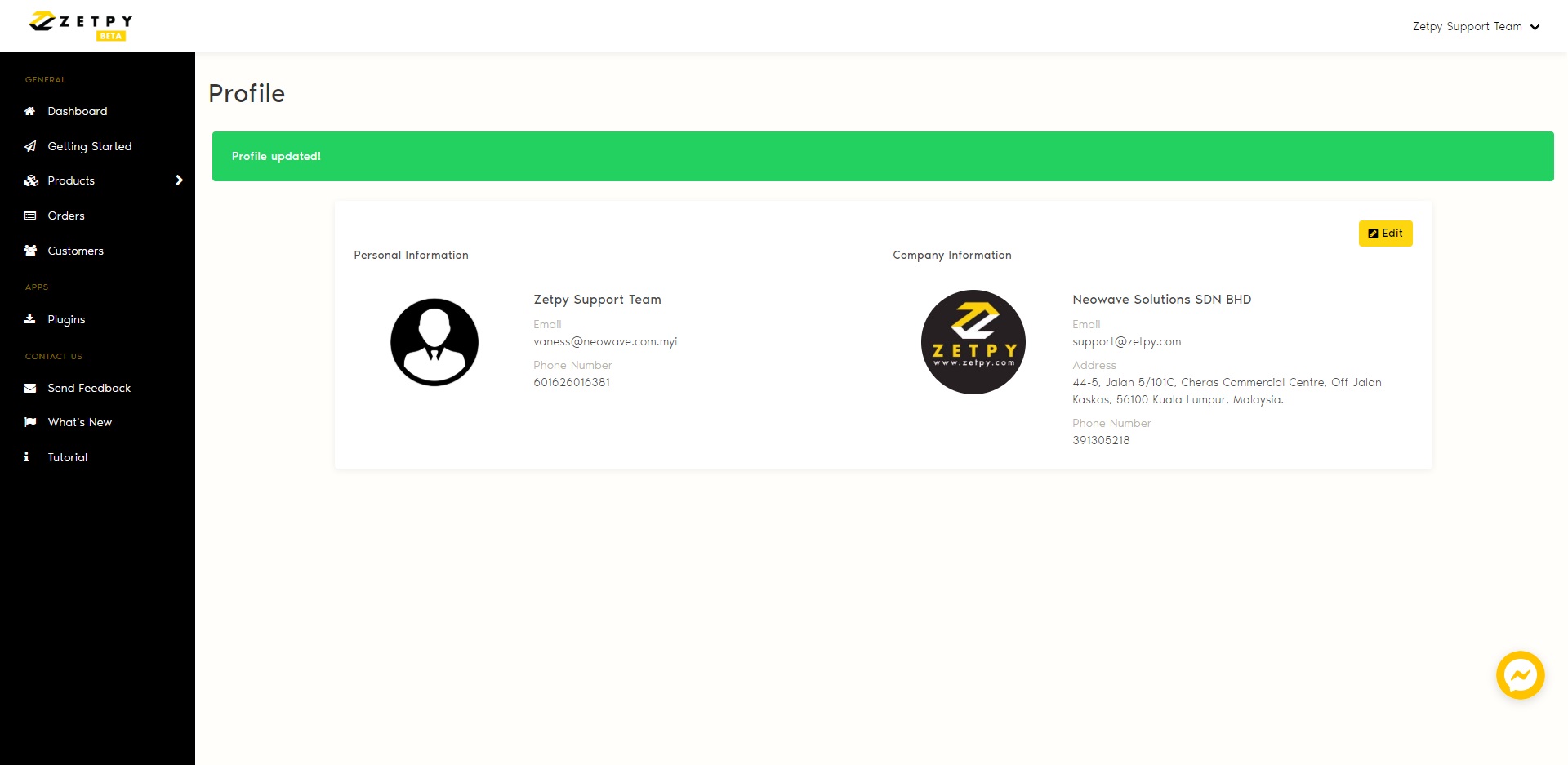Open the Messenger chat bubble
Image resolution: width=1568 pixels, height=765 pixels.
pos(1520,675)
